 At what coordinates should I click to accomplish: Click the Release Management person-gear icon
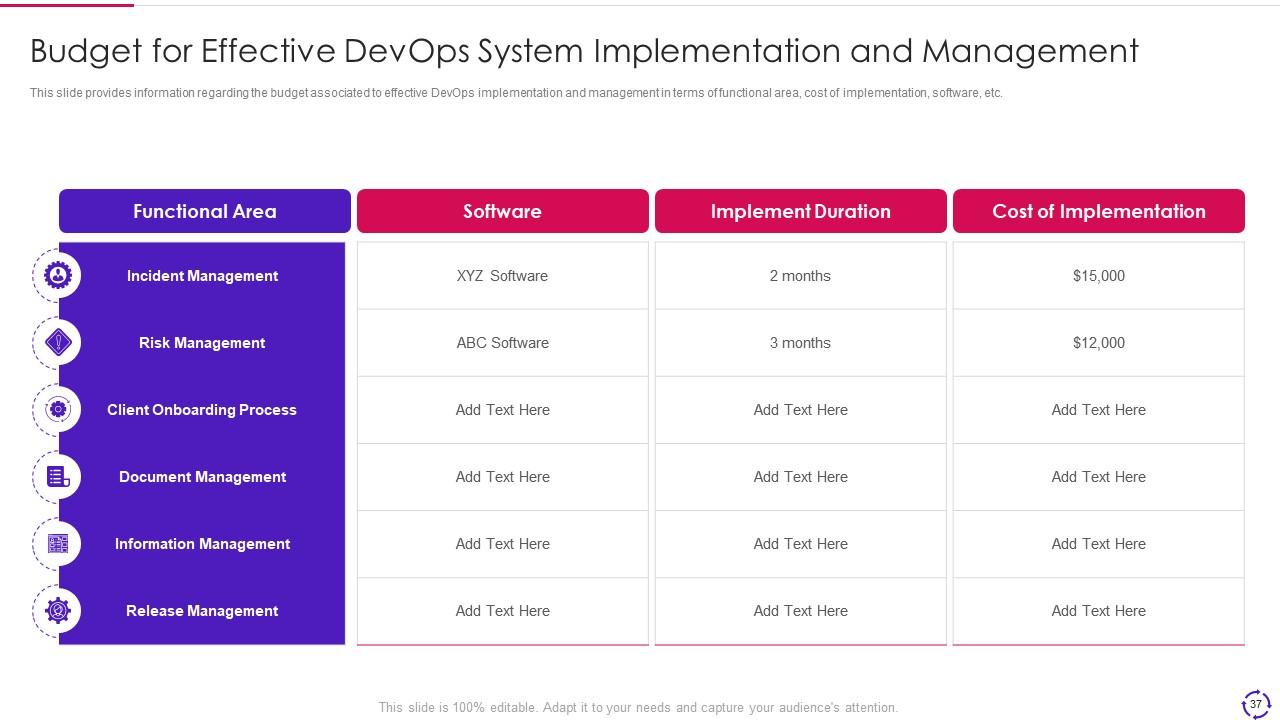pos(57,610)
